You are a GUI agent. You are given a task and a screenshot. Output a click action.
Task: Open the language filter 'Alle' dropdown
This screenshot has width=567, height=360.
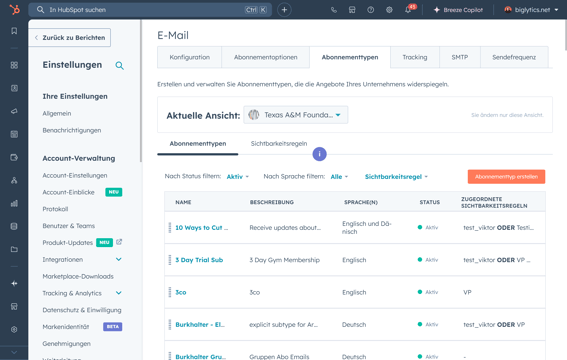click(339, 177)
